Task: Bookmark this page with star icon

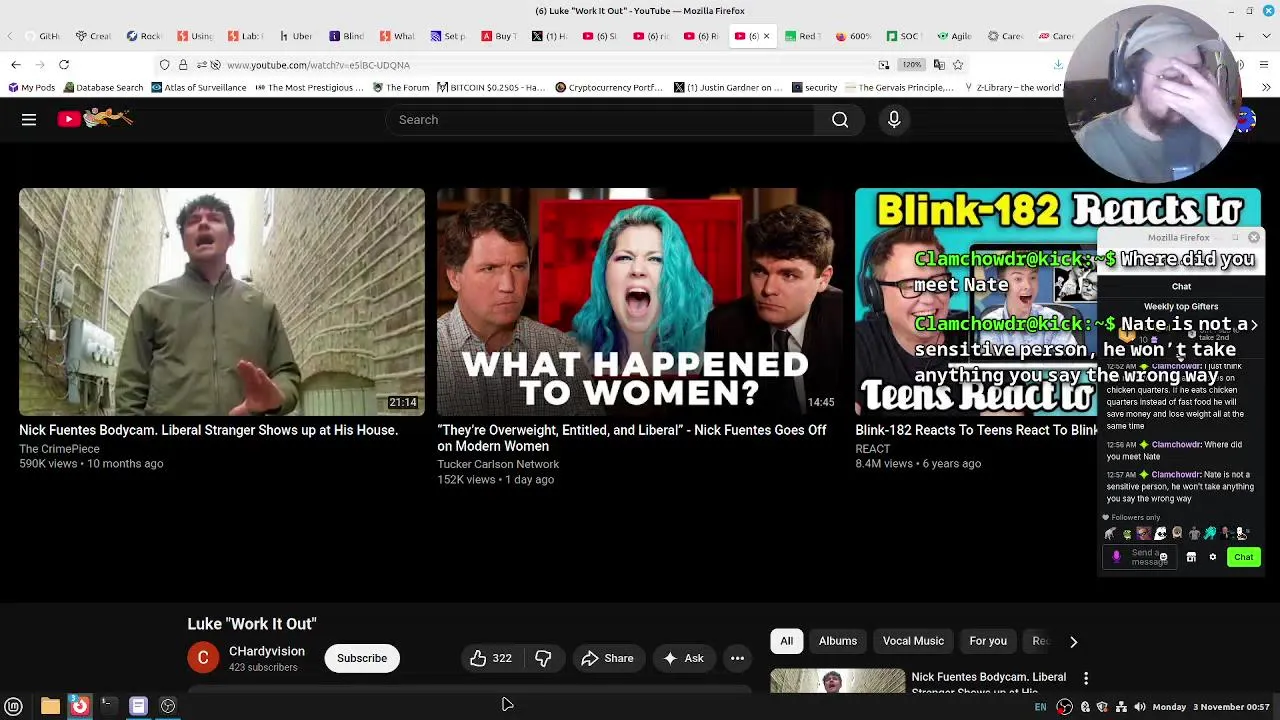Action: (958, 65)
